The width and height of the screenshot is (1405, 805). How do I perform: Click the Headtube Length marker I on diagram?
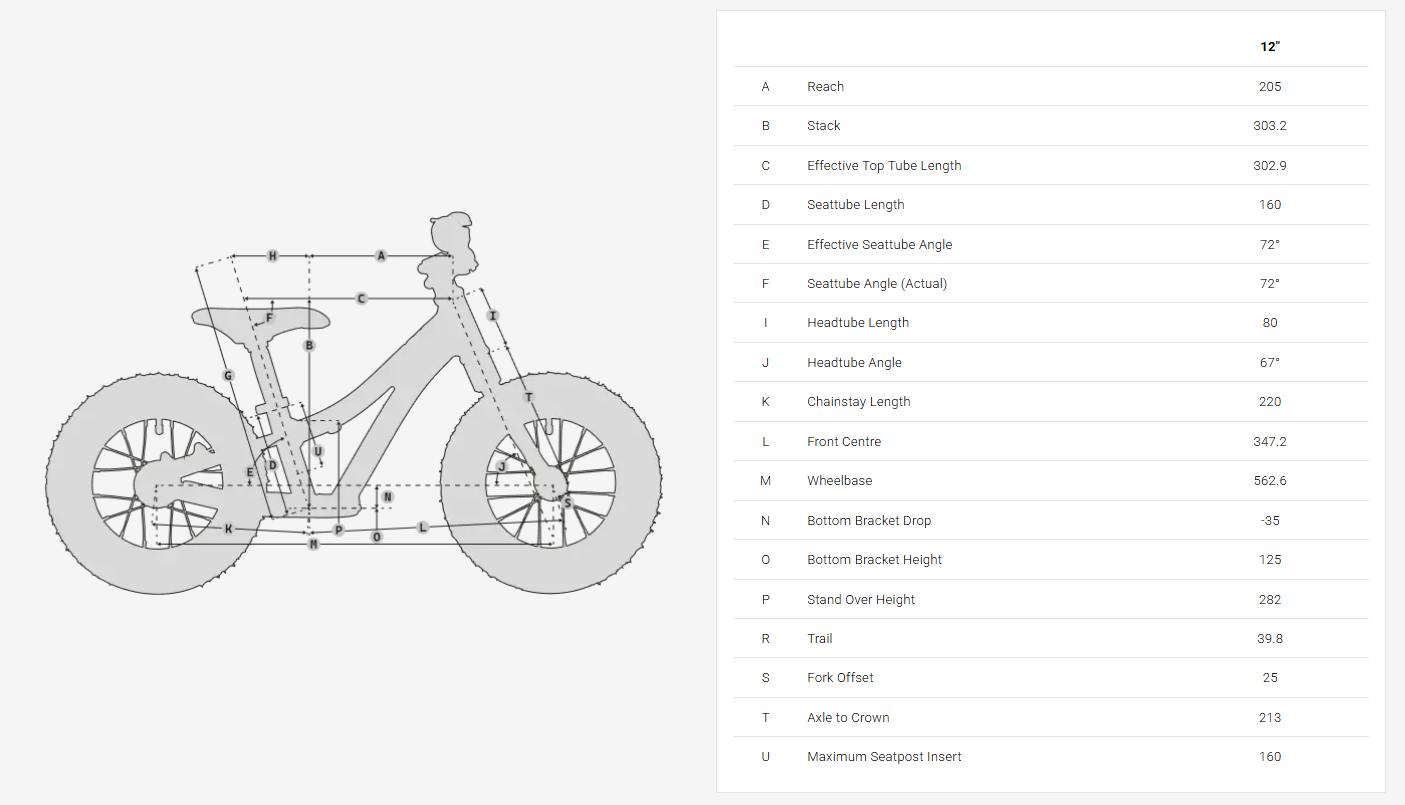(492, 316)
